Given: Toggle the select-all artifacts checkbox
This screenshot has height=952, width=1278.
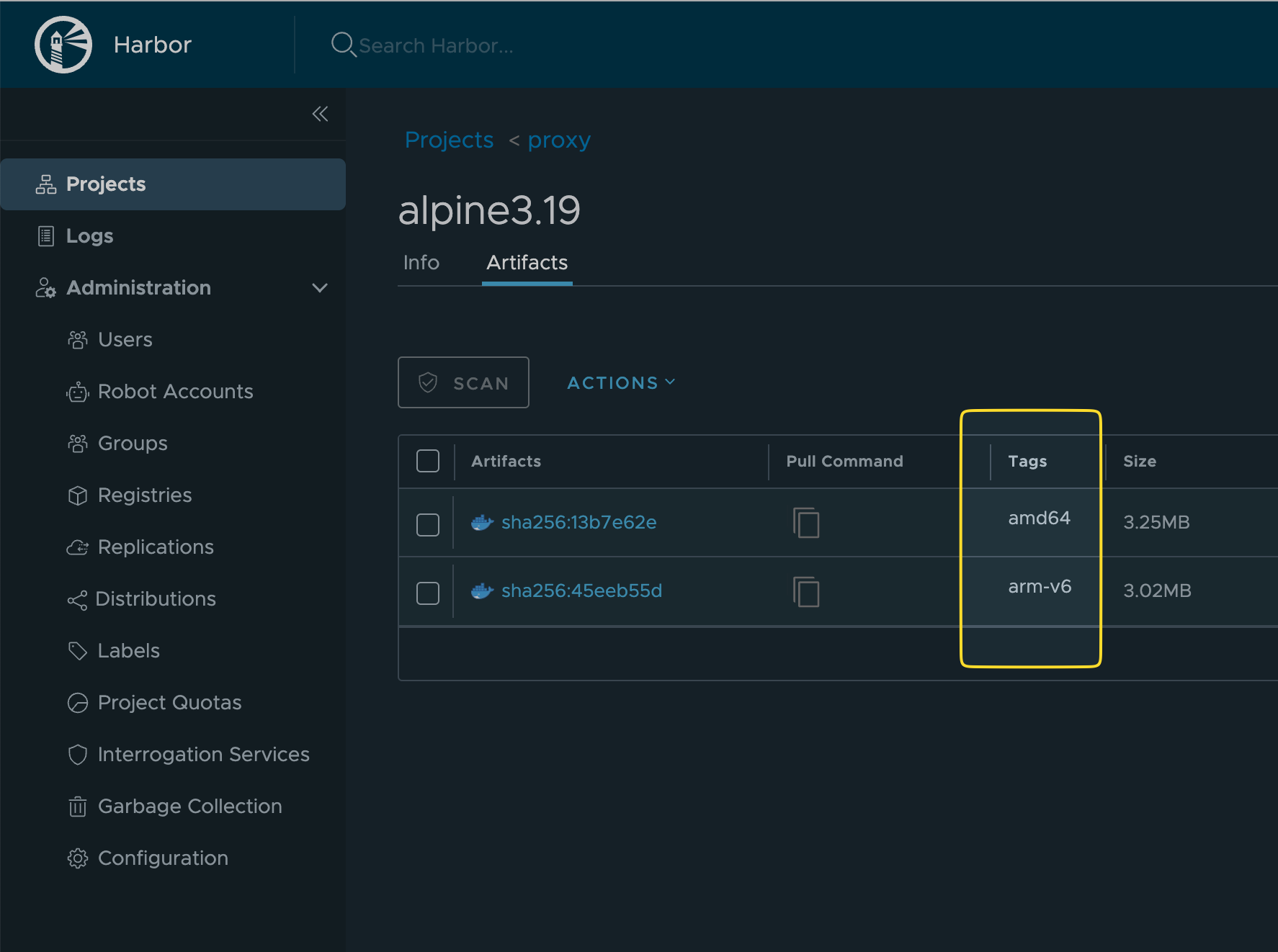Looking at the screenshot, I should [x=428, y=461].
